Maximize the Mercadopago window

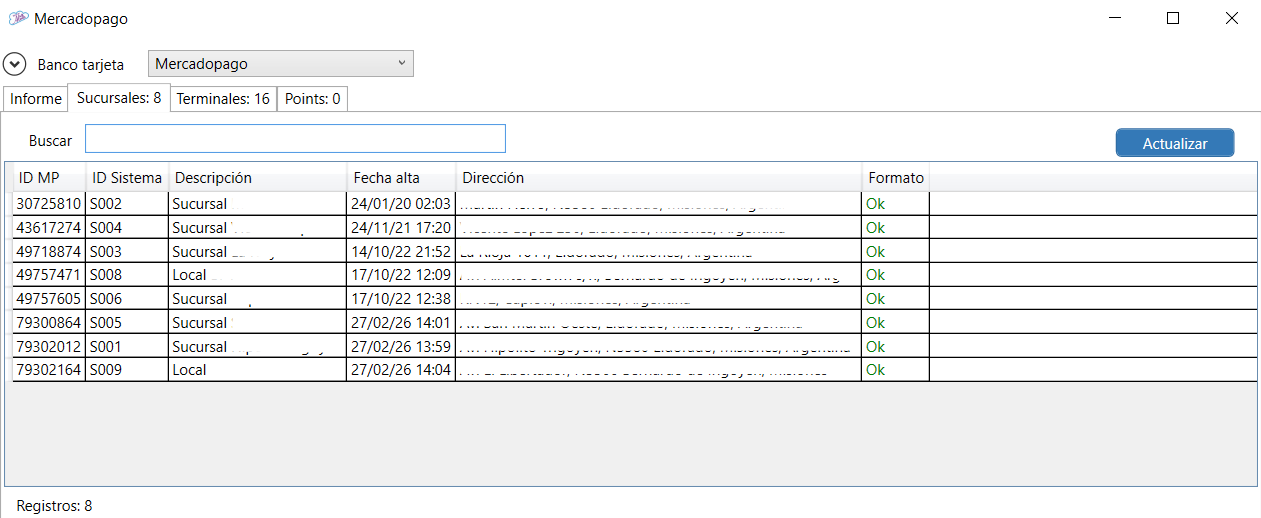(x=1173, y=18)
